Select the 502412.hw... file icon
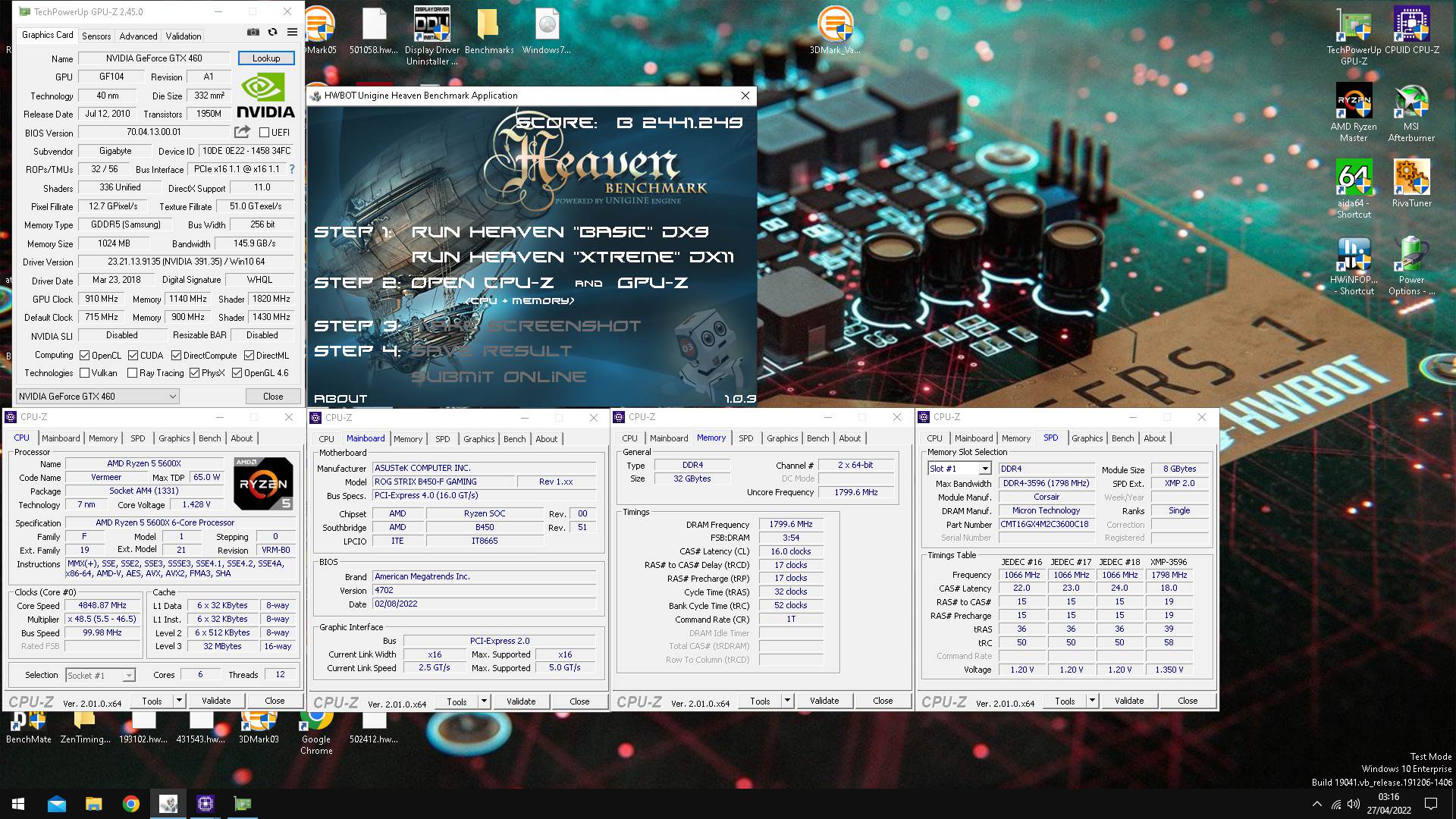Image resolution: width=1456 pixels, height=819 pixels. point(374,728)
